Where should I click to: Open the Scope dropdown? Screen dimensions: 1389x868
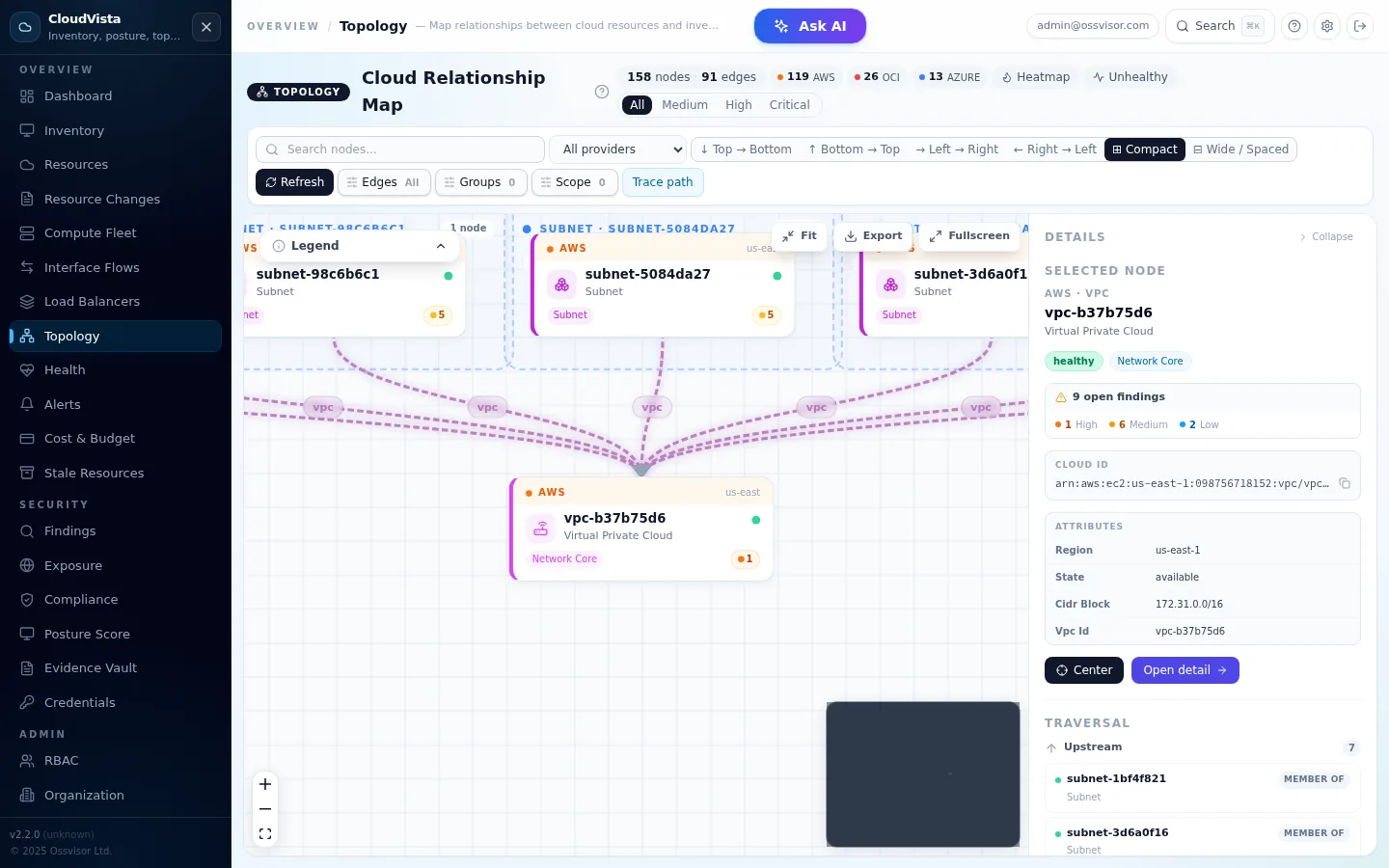[x=575, y=182]
